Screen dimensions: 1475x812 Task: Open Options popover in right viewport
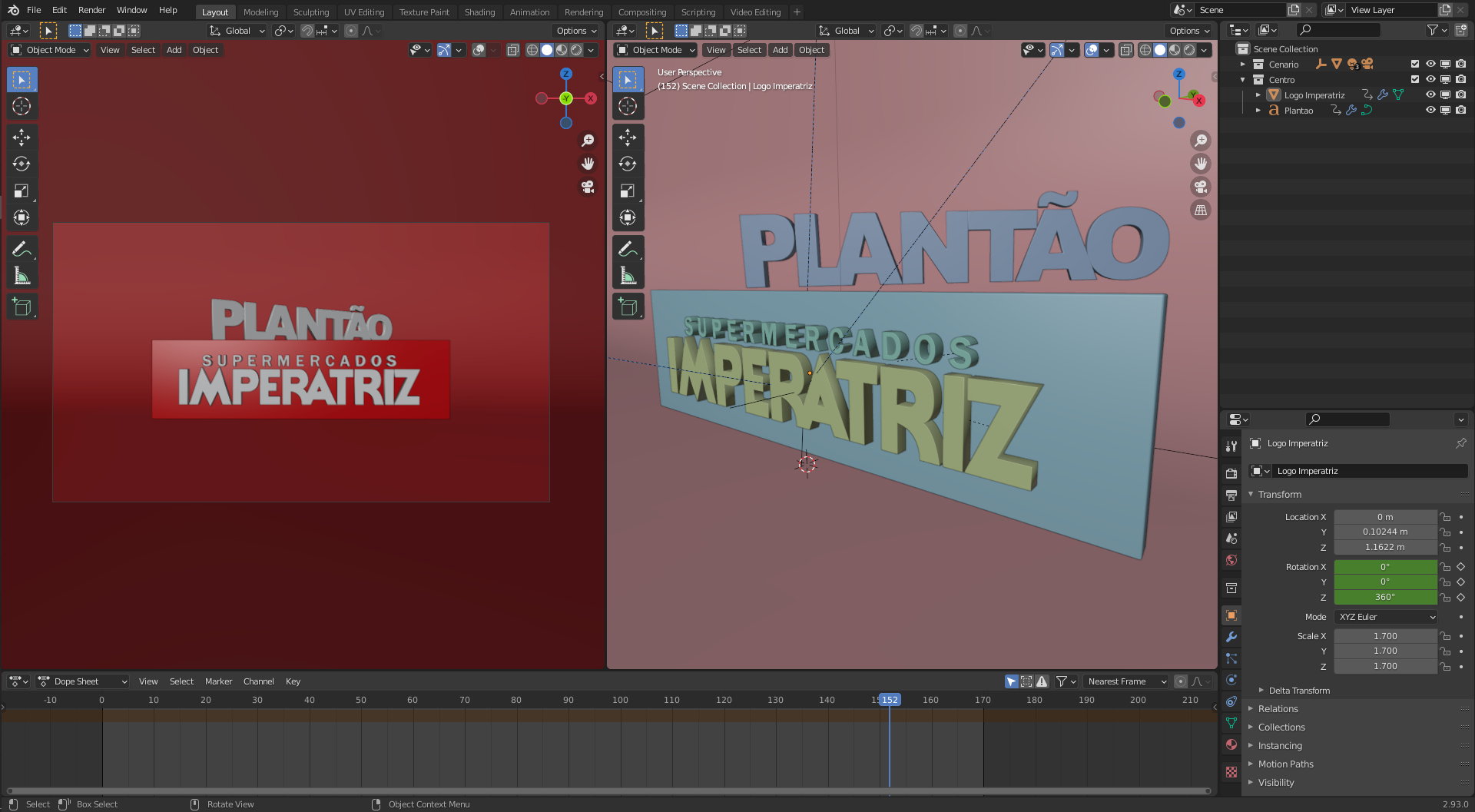tap(1188, 31)
